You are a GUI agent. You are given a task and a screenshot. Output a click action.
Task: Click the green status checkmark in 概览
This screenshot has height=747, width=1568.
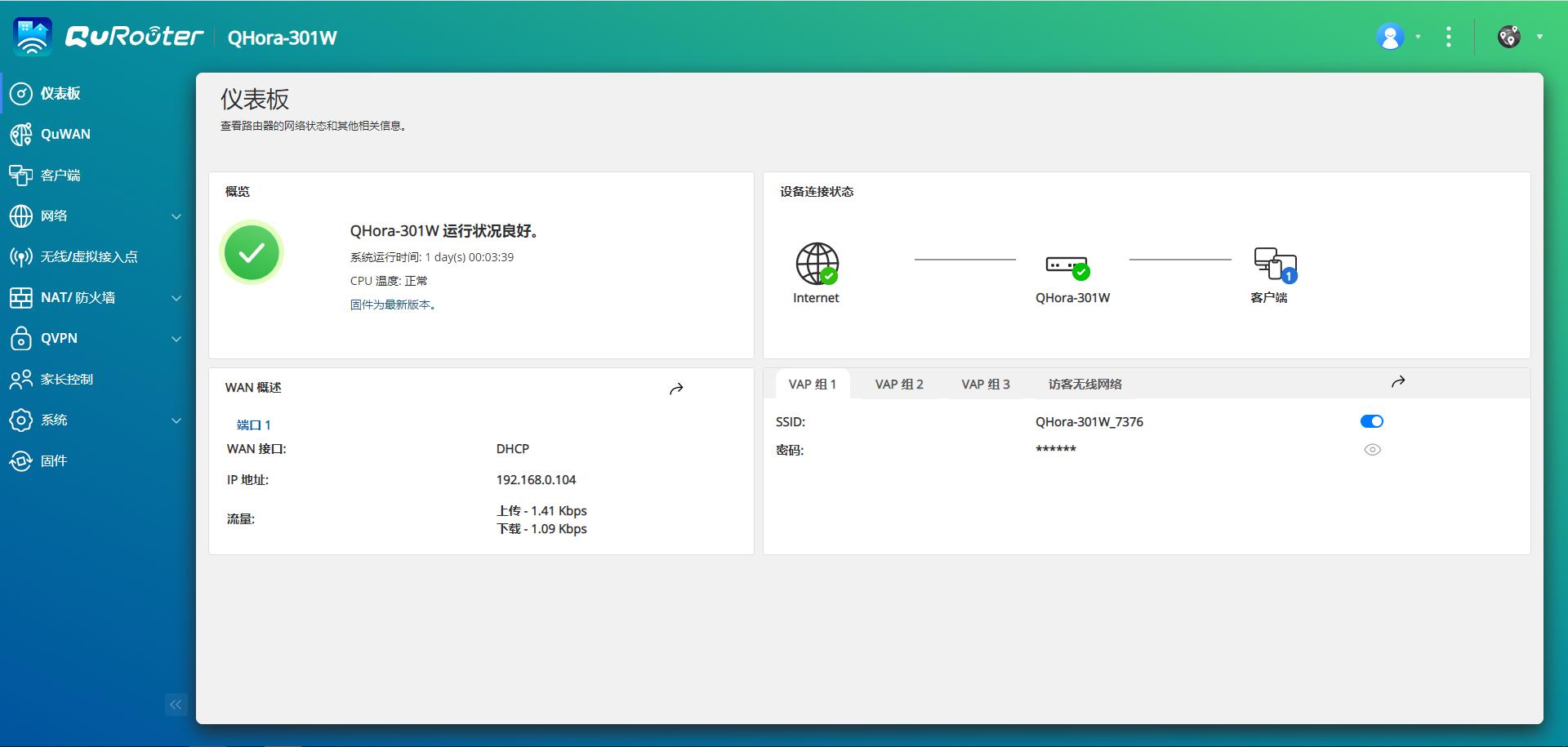(252, 252)
